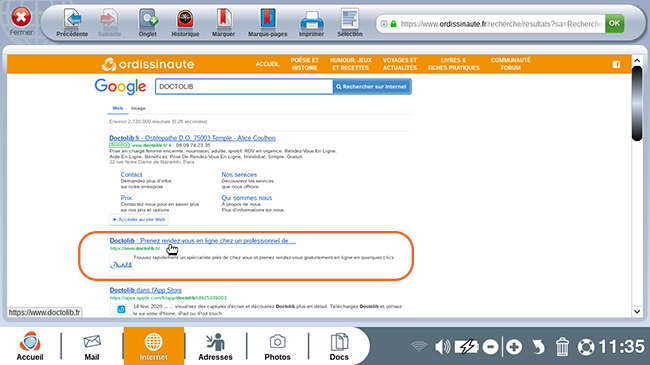Click the undo back arrow icon in tray
The height and width of the screenshot is (365, 650).
pyautogui.click(x=538, y=347)
